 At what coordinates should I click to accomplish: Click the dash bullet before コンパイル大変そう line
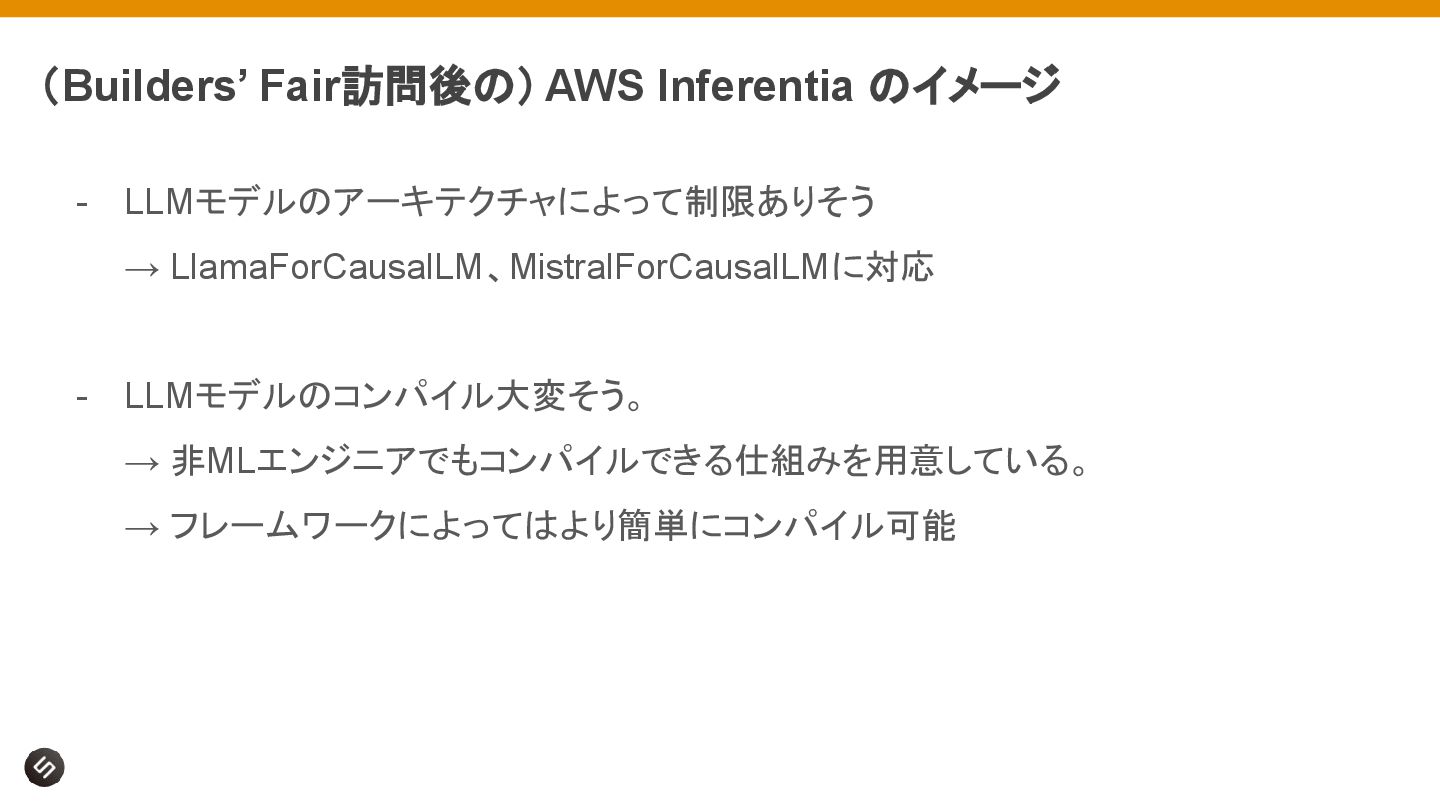coord(82,398)
